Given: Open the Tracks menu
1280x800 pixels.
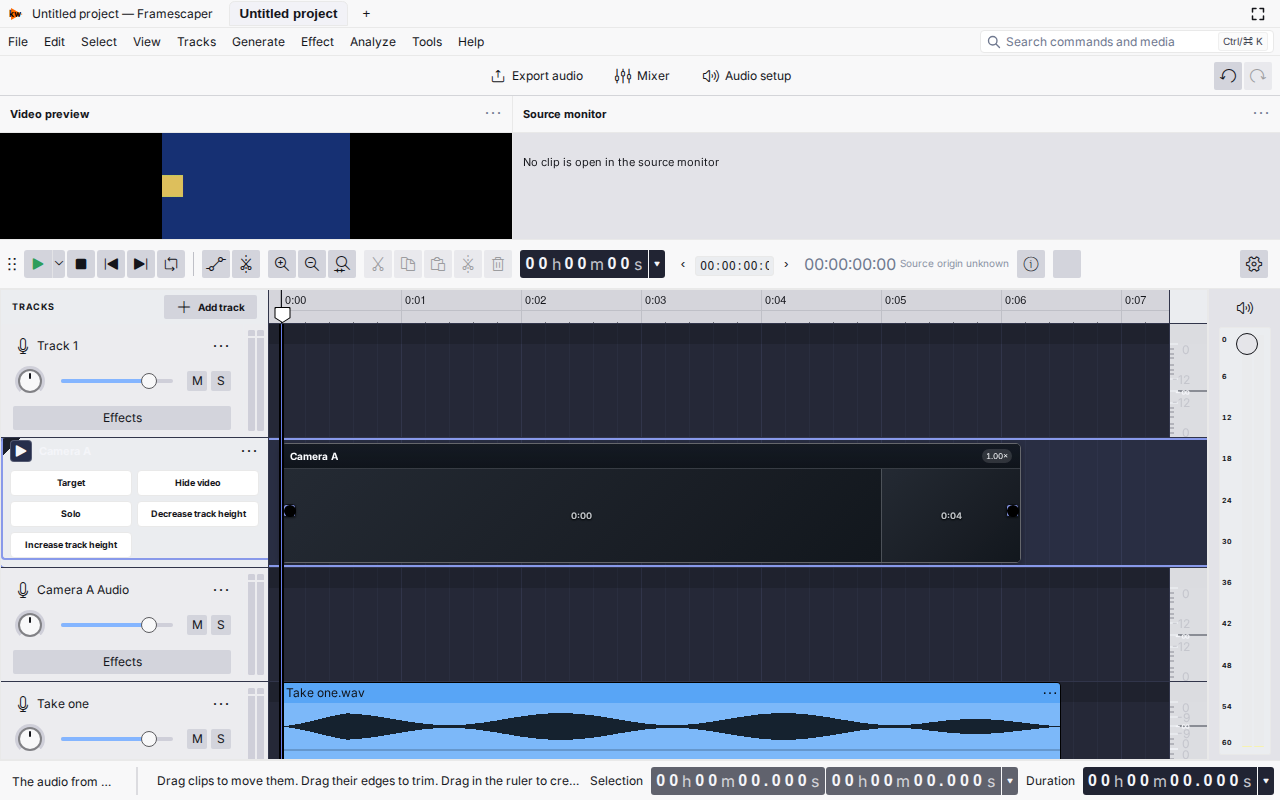Looking at the screenshot, I should click(x=197, y=42).
